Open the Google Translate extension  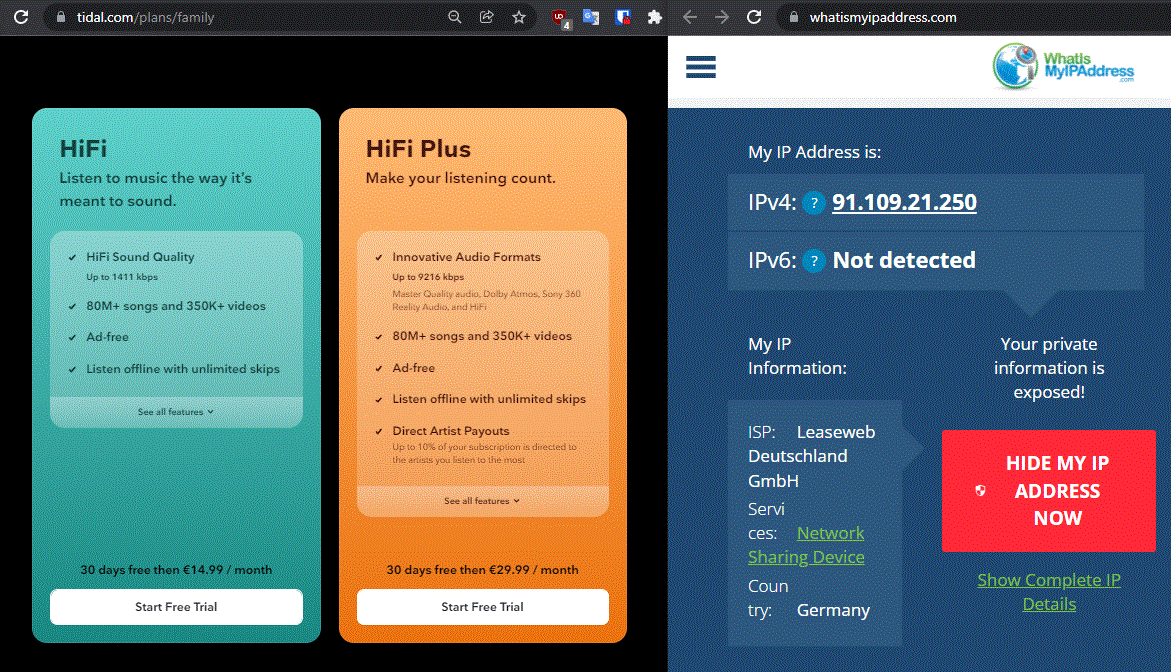click(x=591, y=17)
